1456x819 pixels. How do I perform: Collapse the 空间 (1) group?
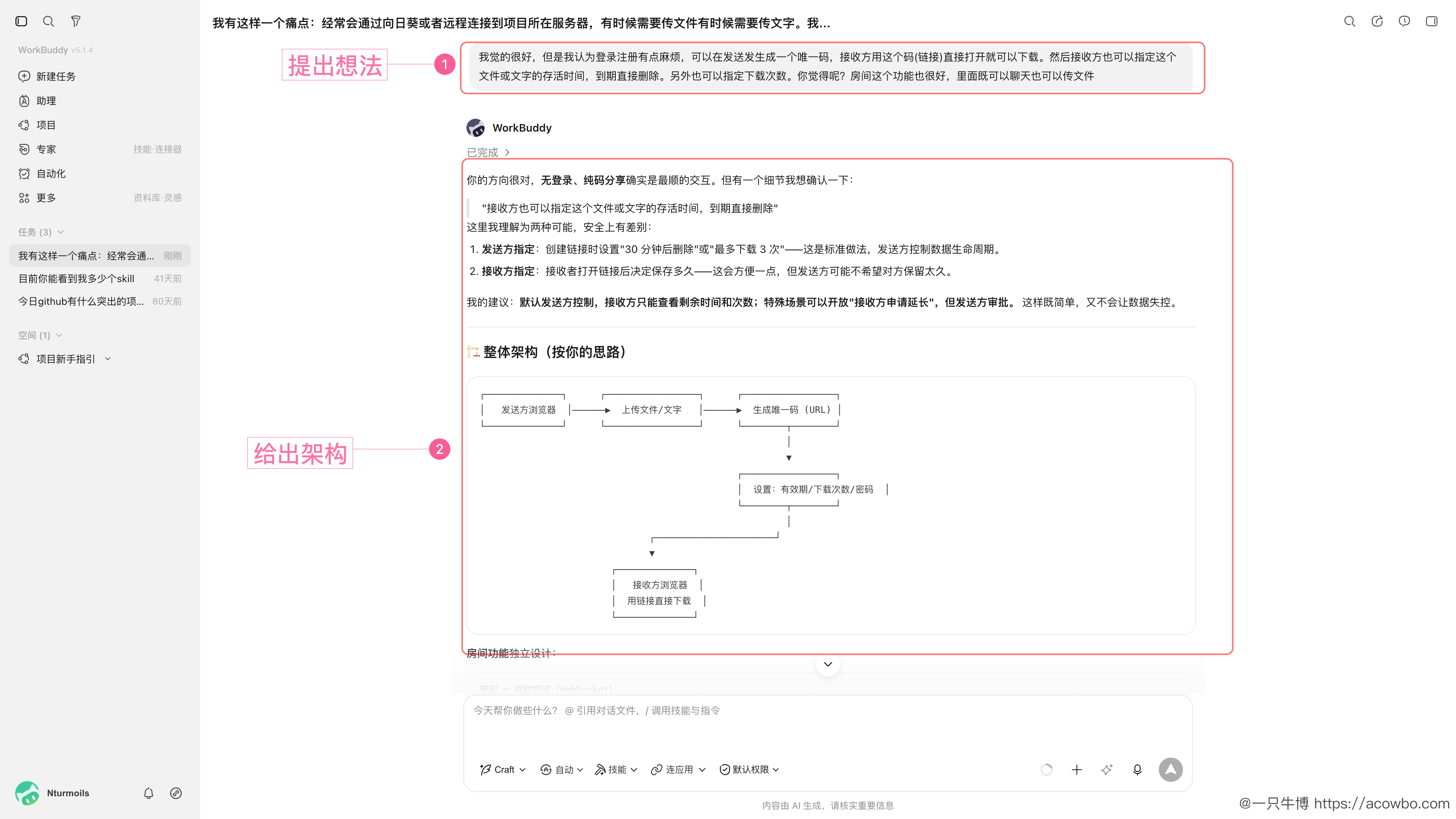point(41,335)
